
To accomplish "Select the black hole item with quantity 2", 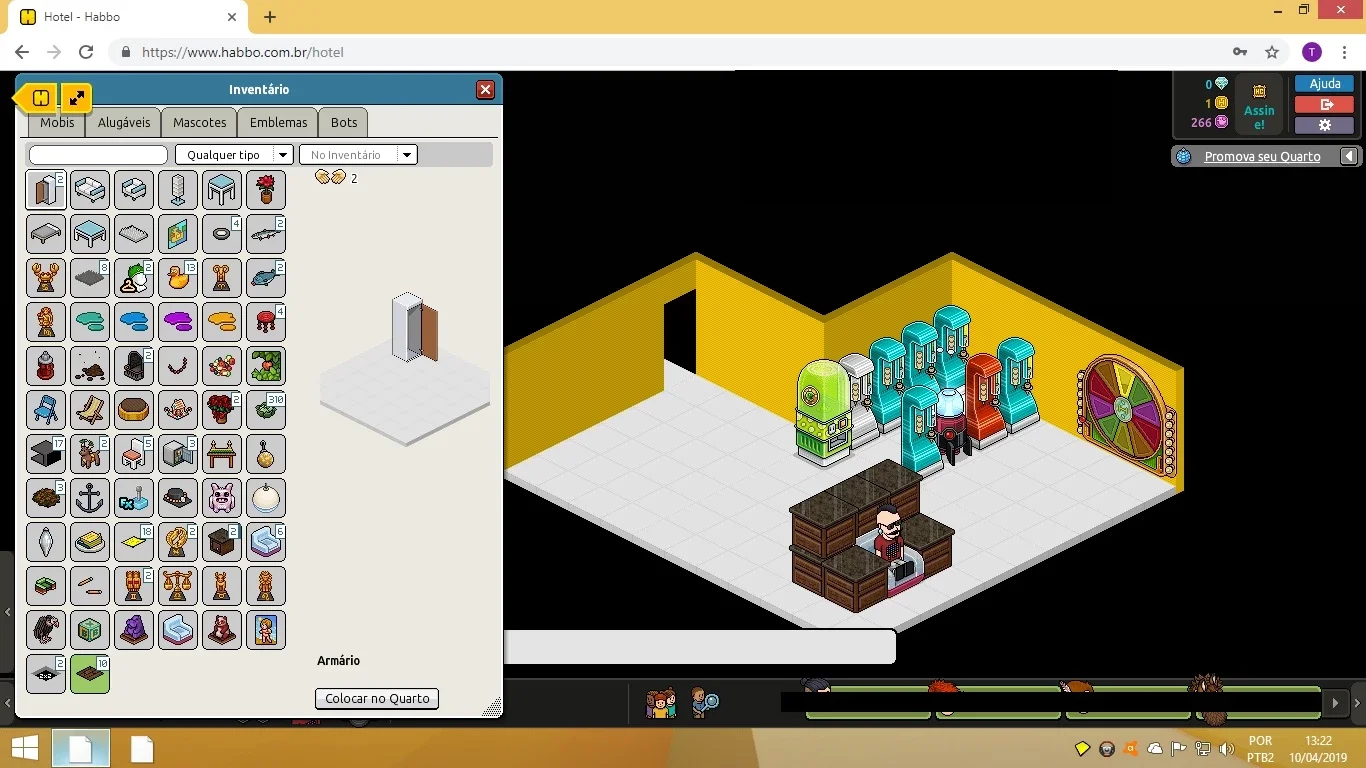I will 46,674.
